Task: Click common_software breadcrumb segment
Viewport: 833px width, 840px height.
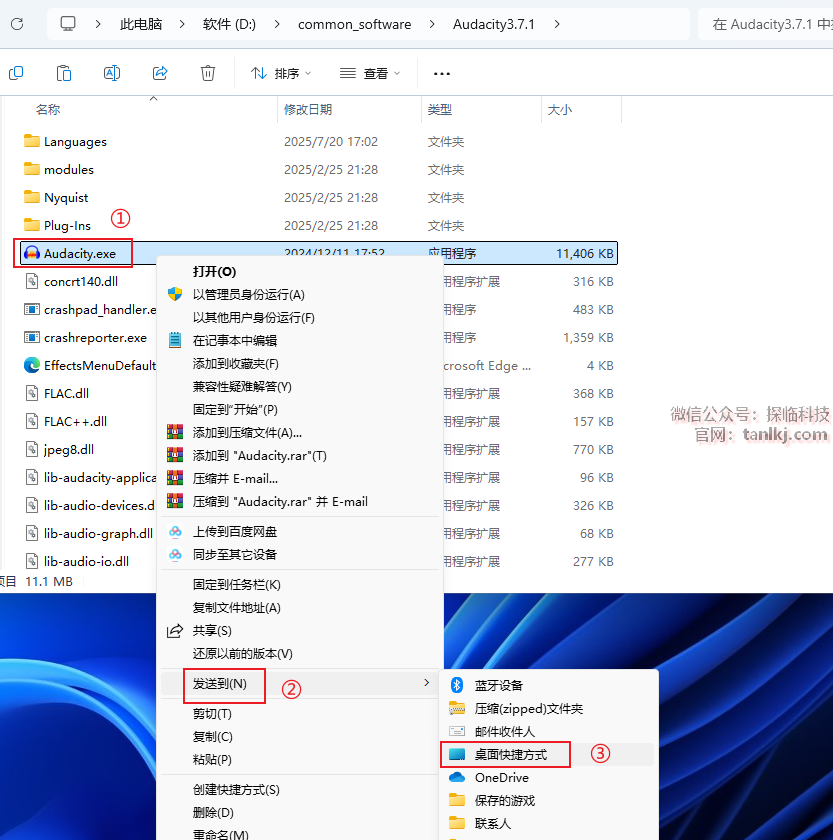Action: tap(355, 24)
